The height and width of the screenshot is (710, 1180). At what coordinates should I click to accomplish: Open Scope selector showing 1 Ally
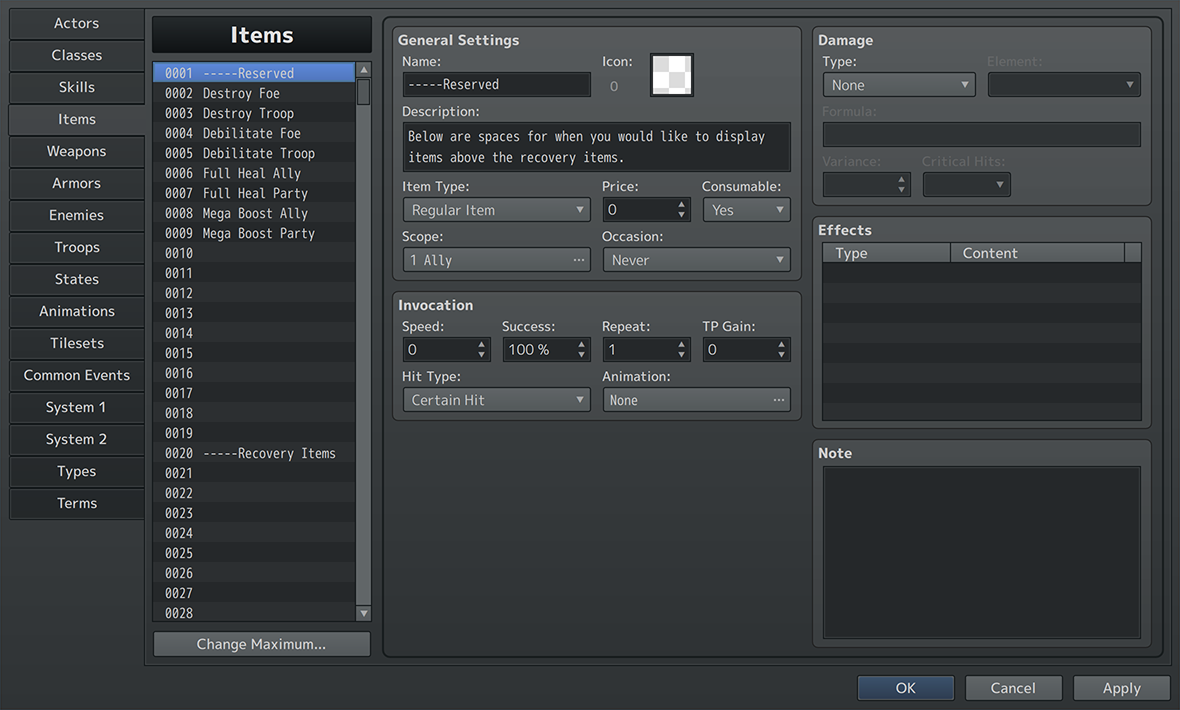(496, 260)
